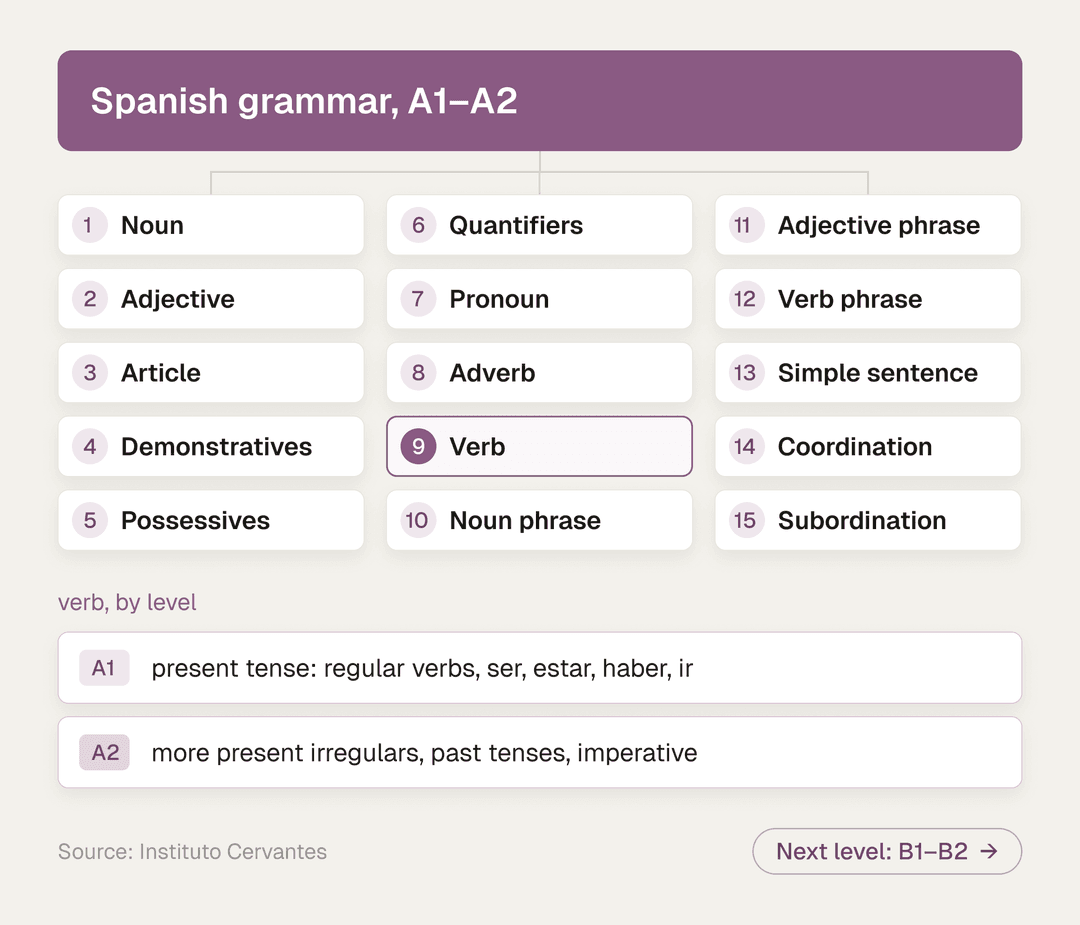Click the Source: Instituto Cervantes text
The height and width of the screenshot is (925, 1080).
point(192,851)
